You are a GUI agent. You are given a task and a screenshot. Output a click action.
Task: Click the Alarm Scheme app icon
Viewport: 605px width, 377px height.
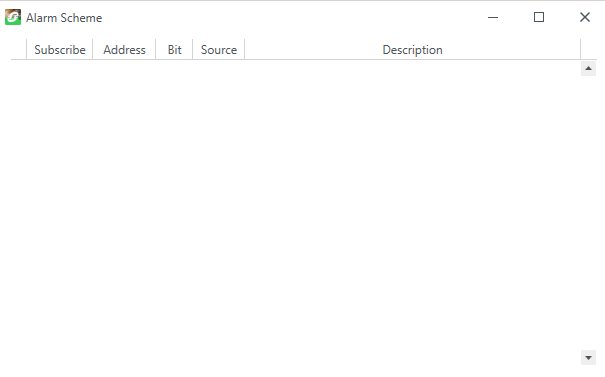(13, 17)
